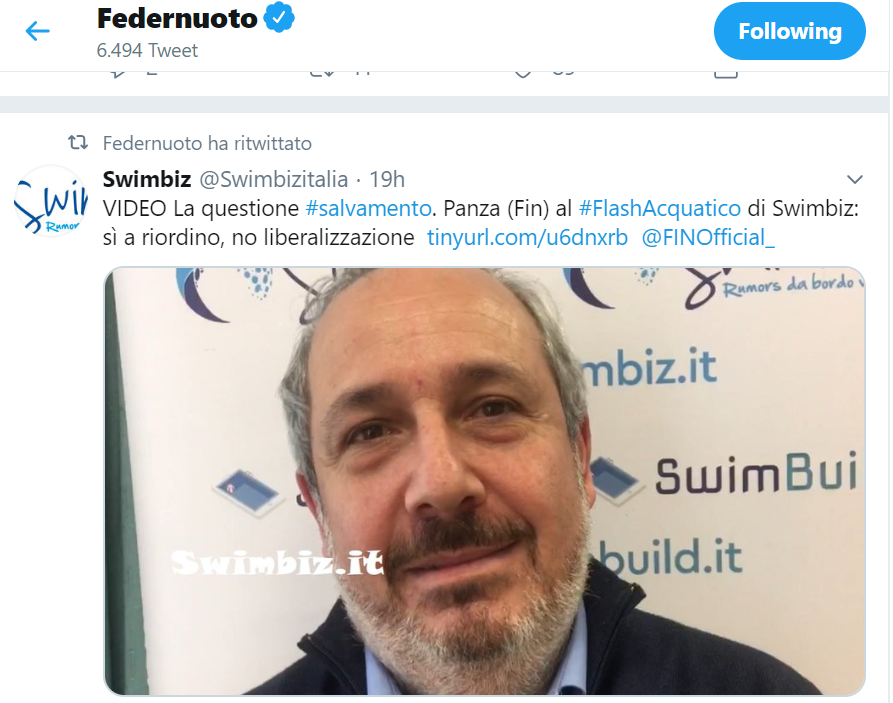Open the #FlashAcquatico hashtag
This screenshot has width=893, height=703.
point(659,209)
